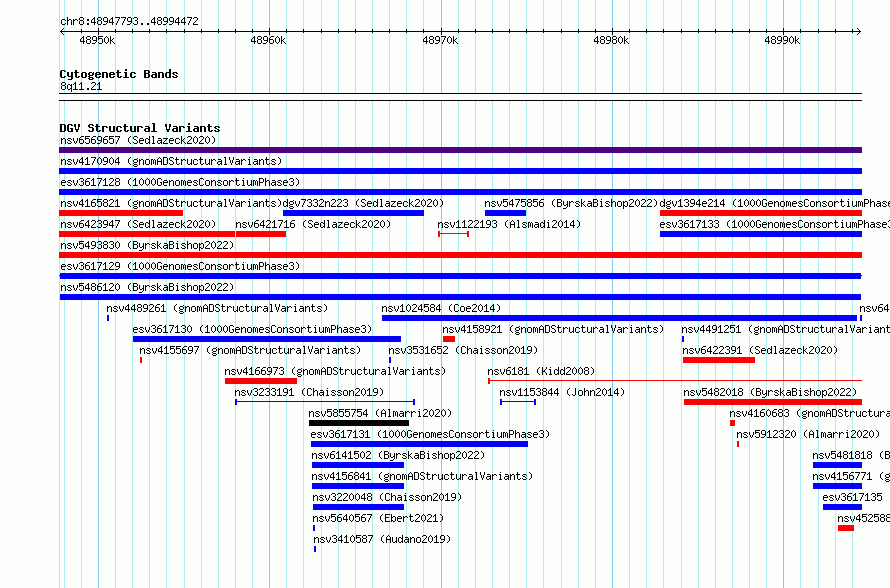Click the black nsv5855754 variant bar
Viewport: 890px width, 588px height.
pos(359,423)
